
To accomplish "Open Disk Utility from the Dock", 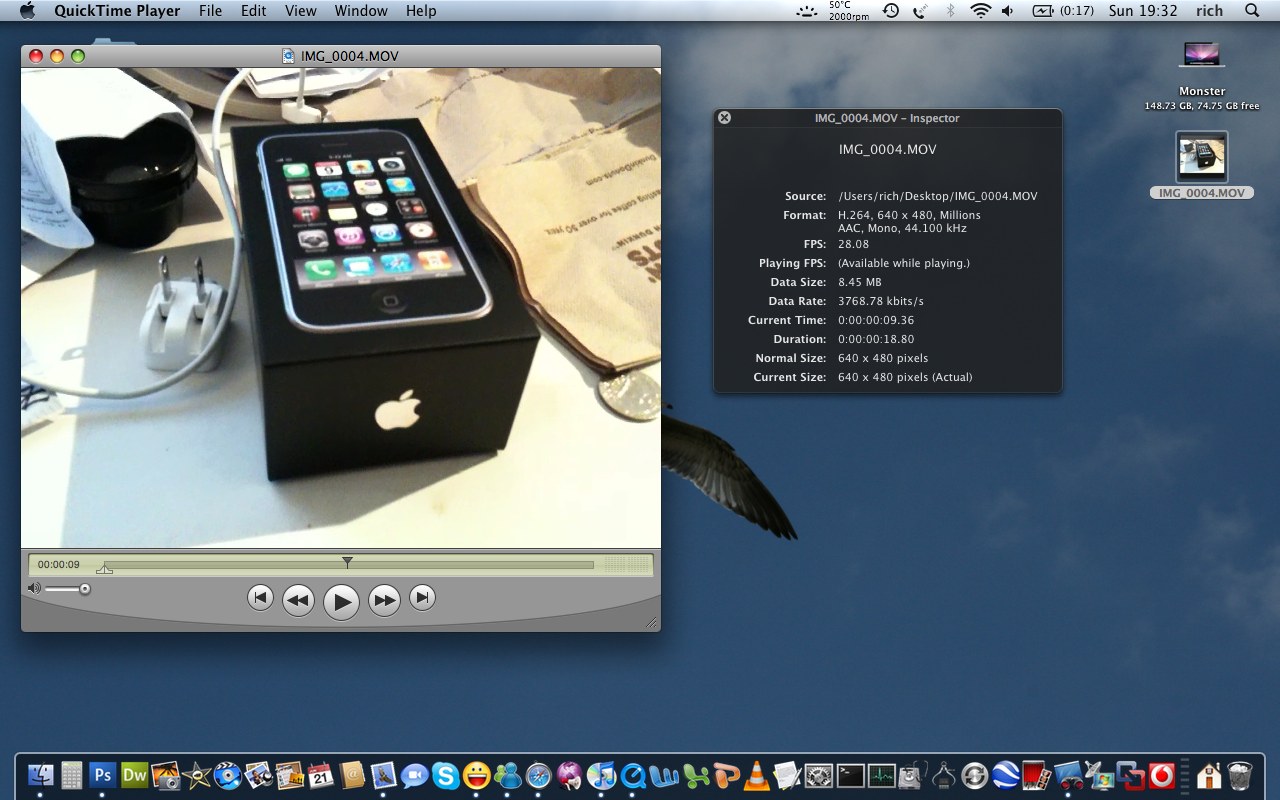I will point(912,775).
